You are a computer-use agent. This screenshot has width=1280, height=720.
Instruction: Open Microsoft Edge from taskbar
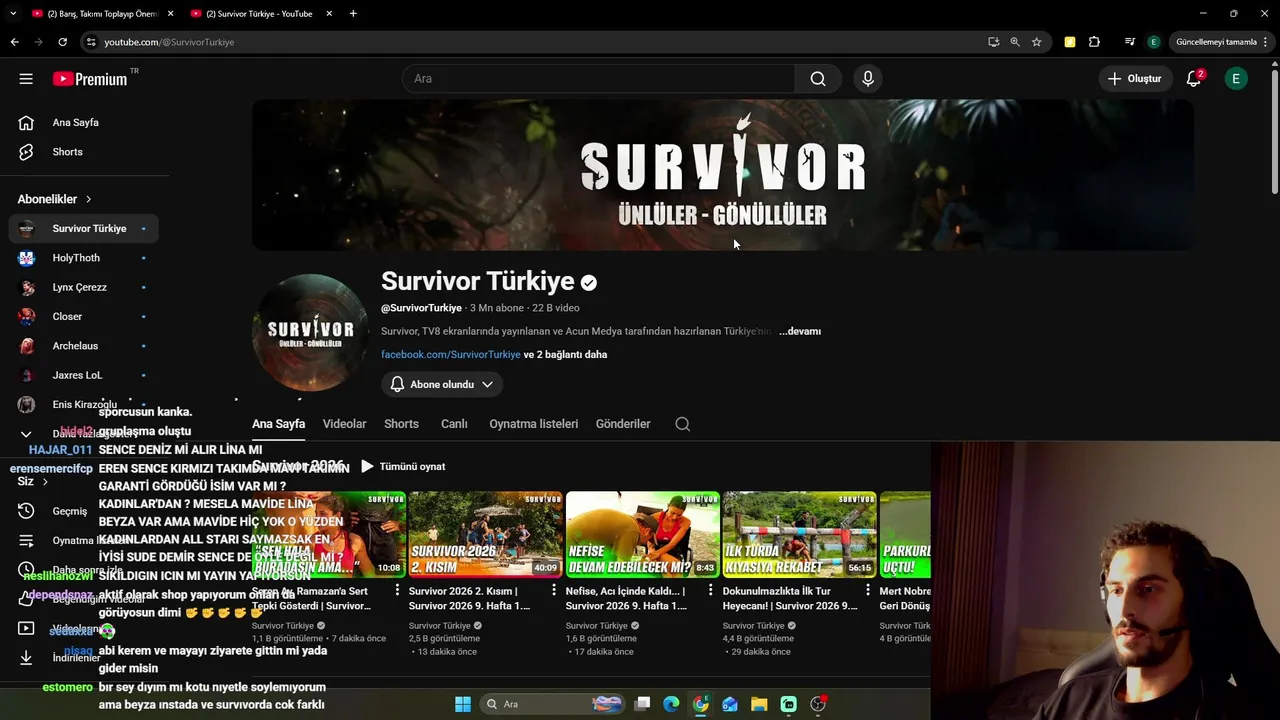click(x=671, y=704)
